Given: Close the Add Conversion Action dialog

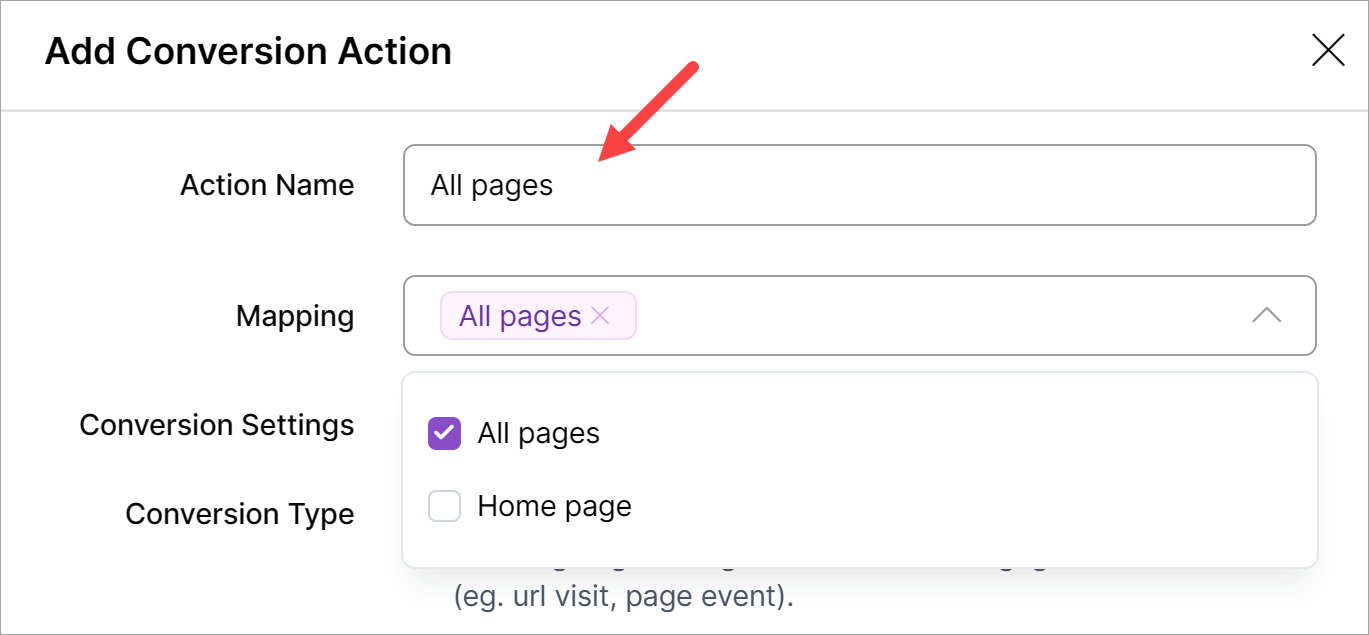Looking at the screenshot, I should click(x=1327, y=50).
